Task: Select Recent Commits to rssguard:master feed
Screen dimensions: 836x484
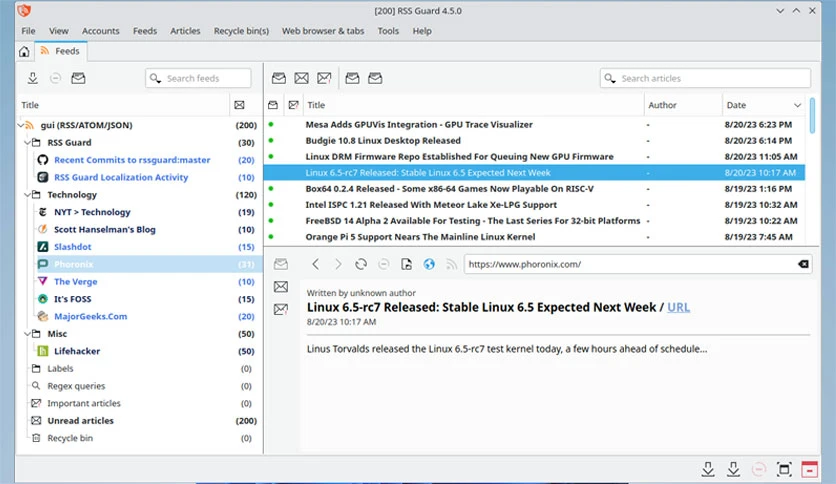Action: click(132, 160)
